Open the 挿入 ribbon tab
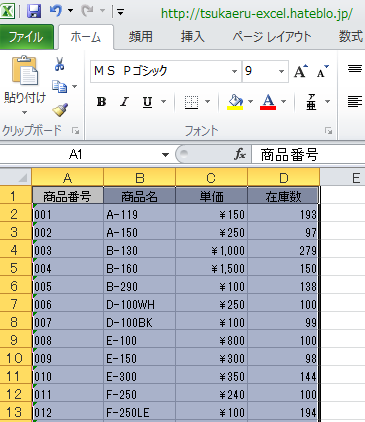Screen dimensions: 365x422 (192, 36)
